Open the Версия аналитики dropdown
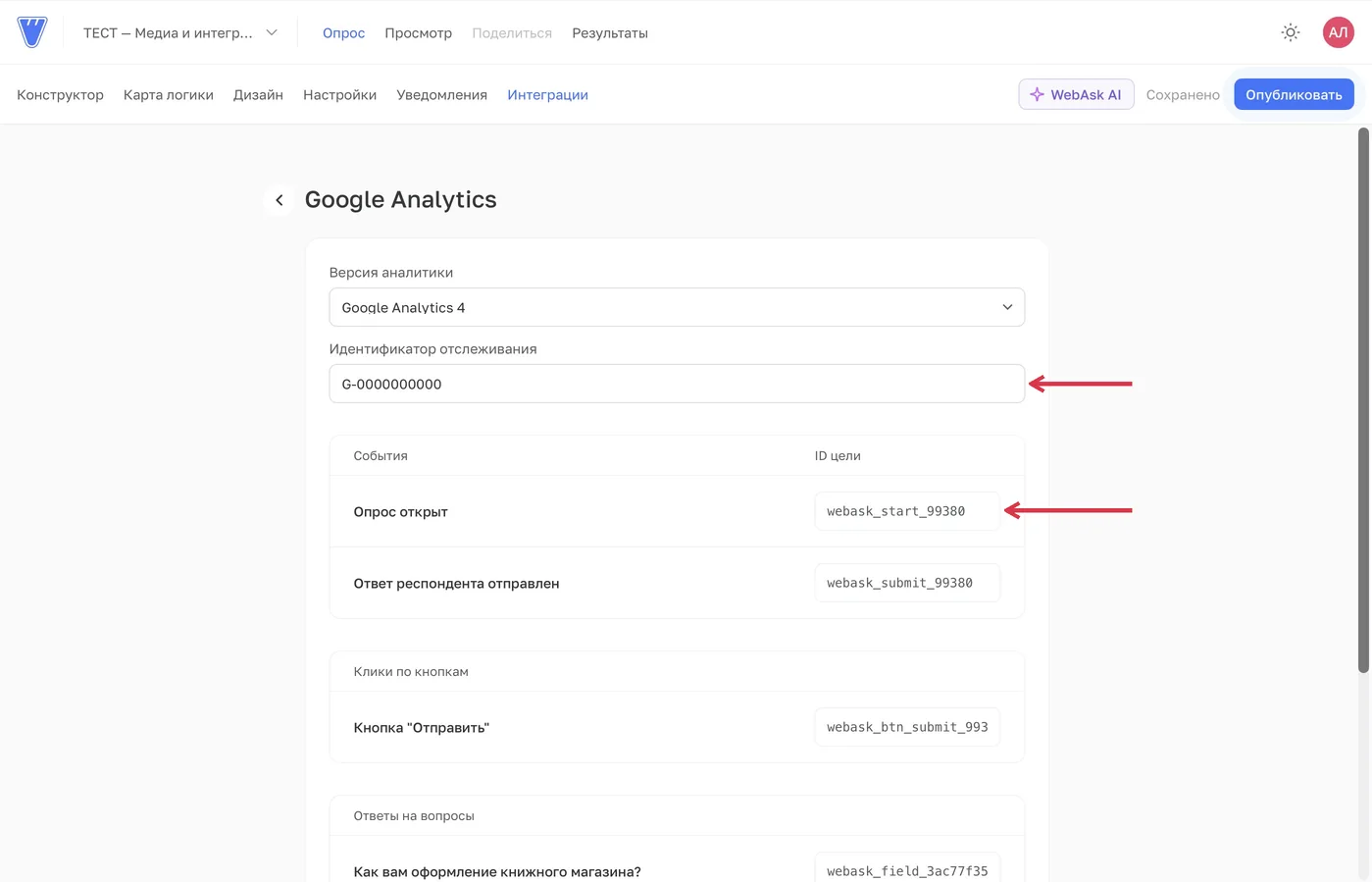This screenshot has height=882, width=1372. click(x=677, y=307)
